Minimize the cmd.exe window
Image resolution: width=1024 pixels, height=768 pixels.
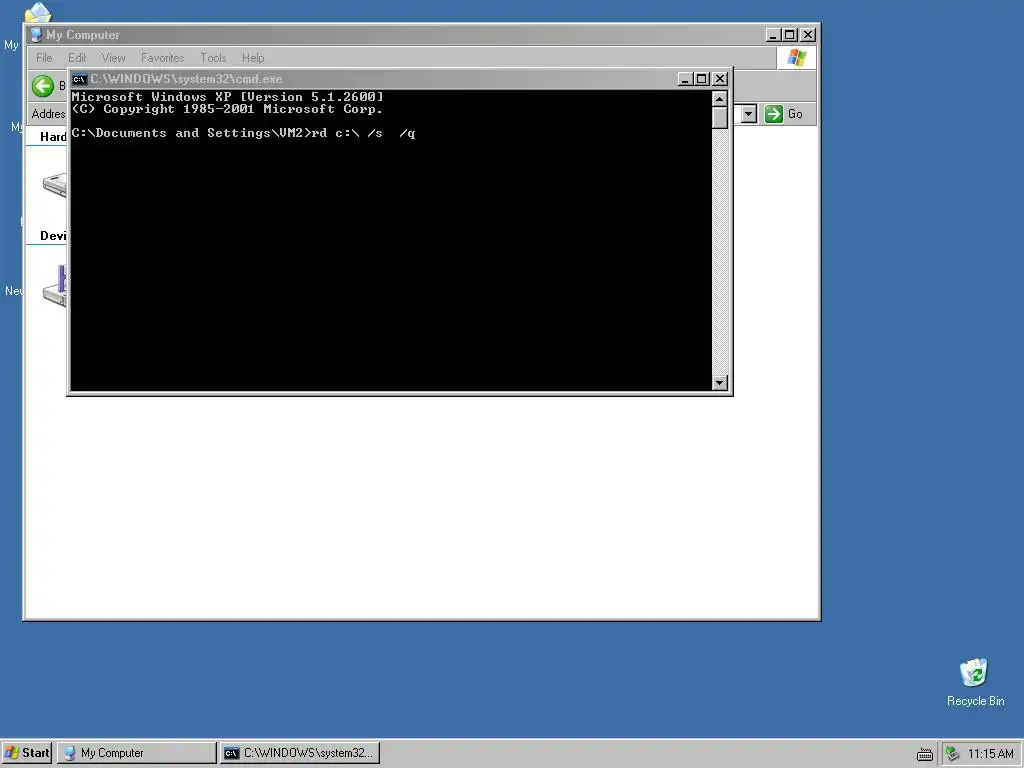[684, 79]
